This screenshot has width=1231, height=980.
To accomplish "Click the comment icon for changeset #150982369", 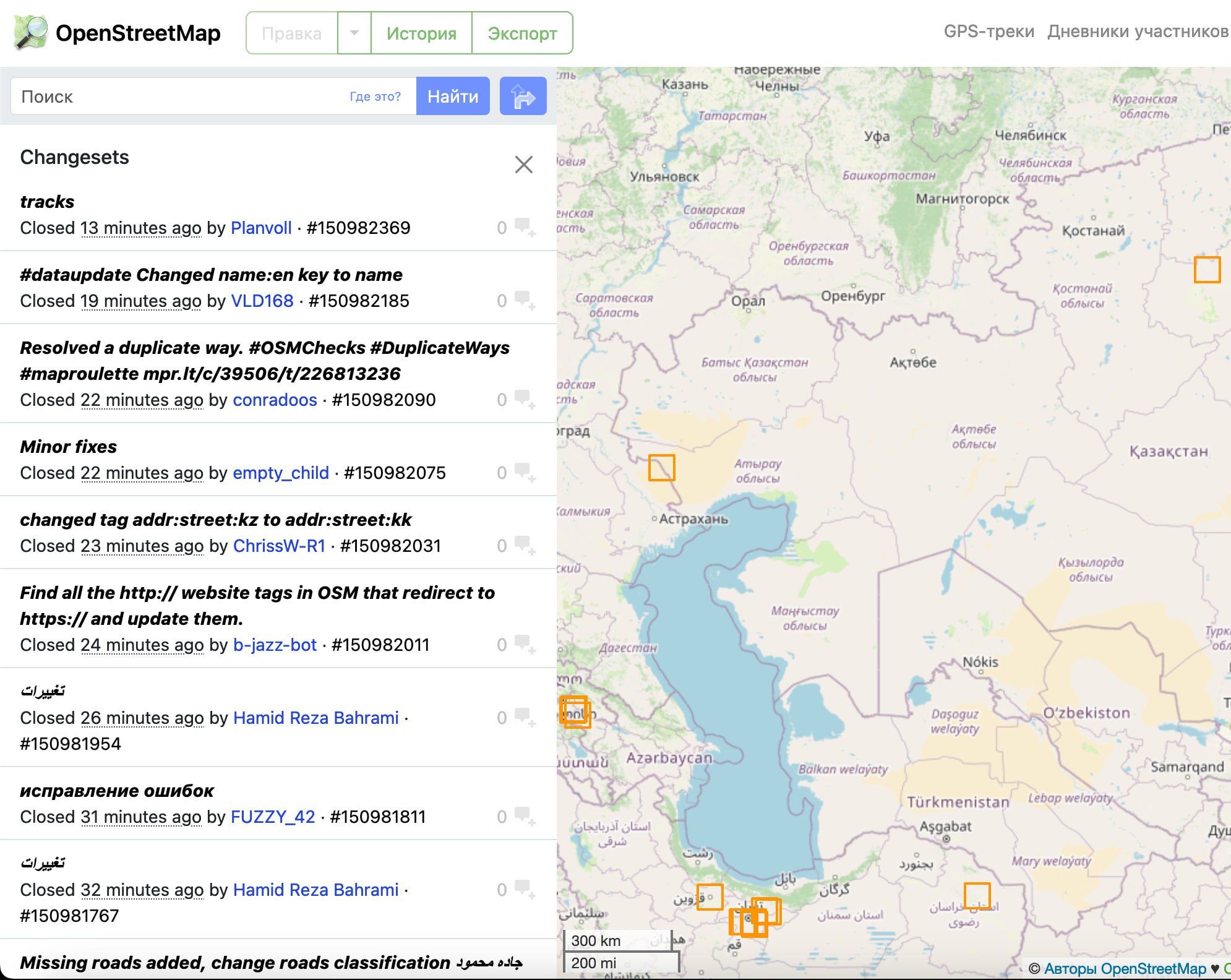I will pos(525,227).
